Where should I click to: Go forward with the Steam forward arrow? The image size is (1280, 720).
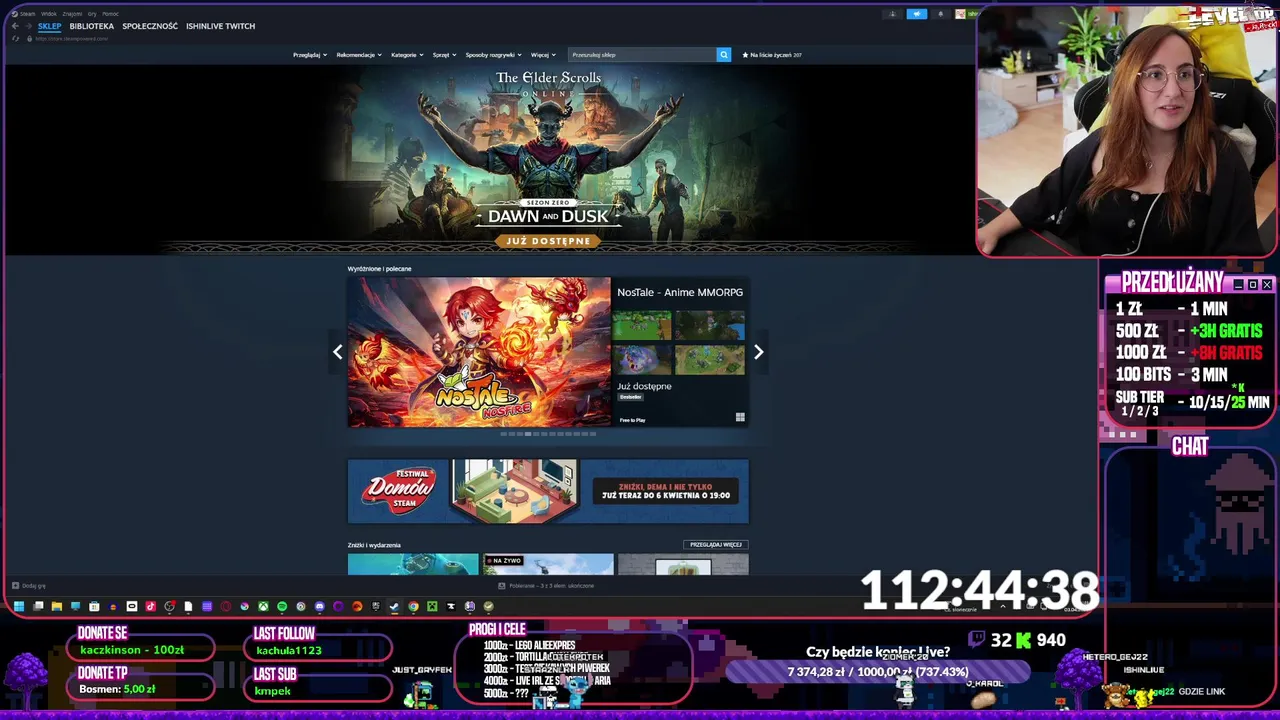coord(28,26)
